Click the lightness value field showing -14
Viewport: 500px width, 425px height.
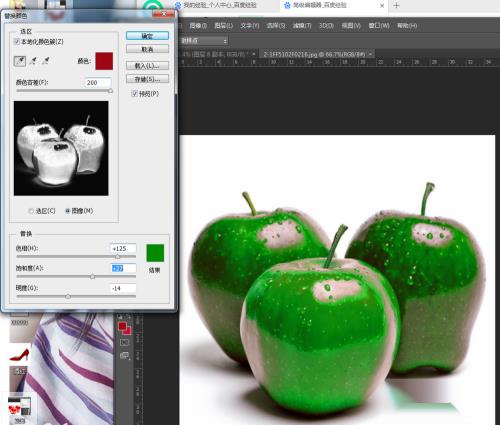123,288
